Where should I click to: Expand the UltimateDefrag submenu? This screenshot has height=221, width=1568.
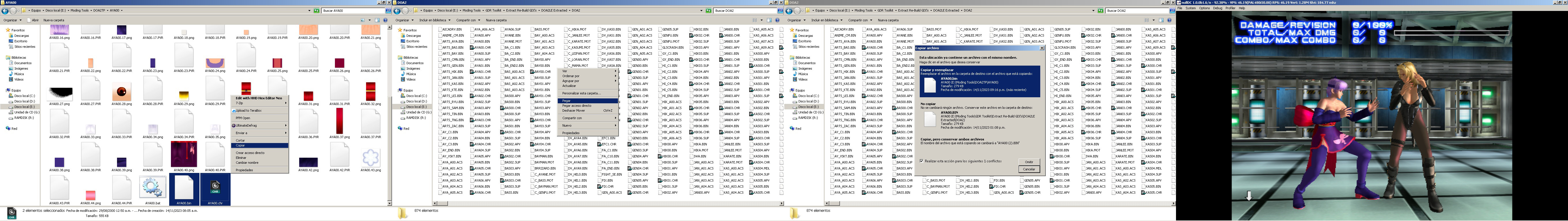tap(260, 125)
